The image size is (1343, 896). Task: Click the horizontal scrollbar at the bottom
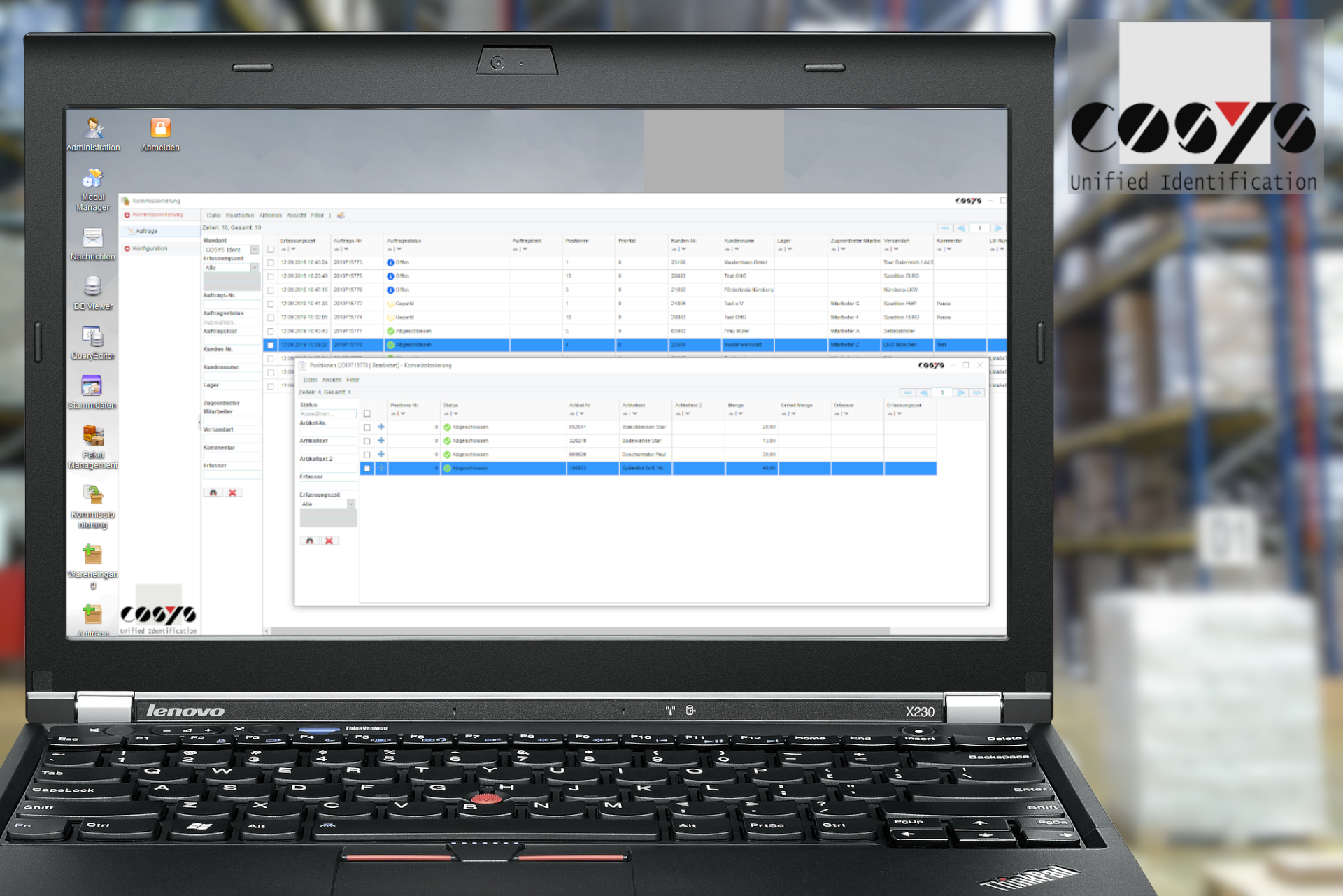click(581, 631)
